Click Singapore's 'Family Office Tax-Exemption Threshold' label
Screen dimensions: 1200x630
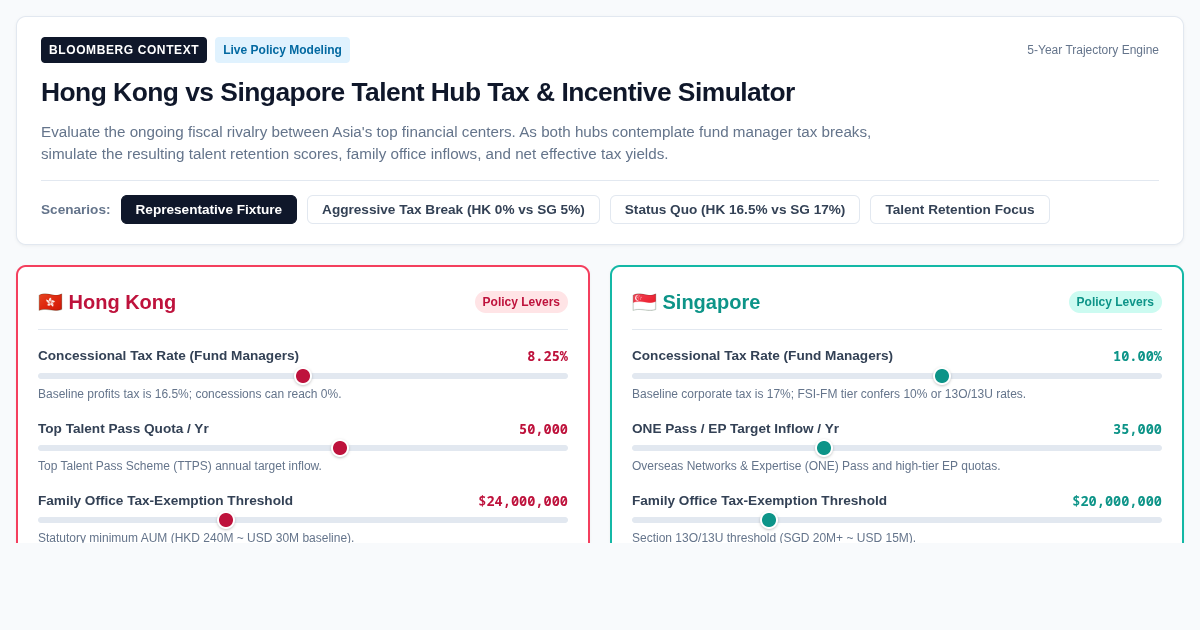759,501
